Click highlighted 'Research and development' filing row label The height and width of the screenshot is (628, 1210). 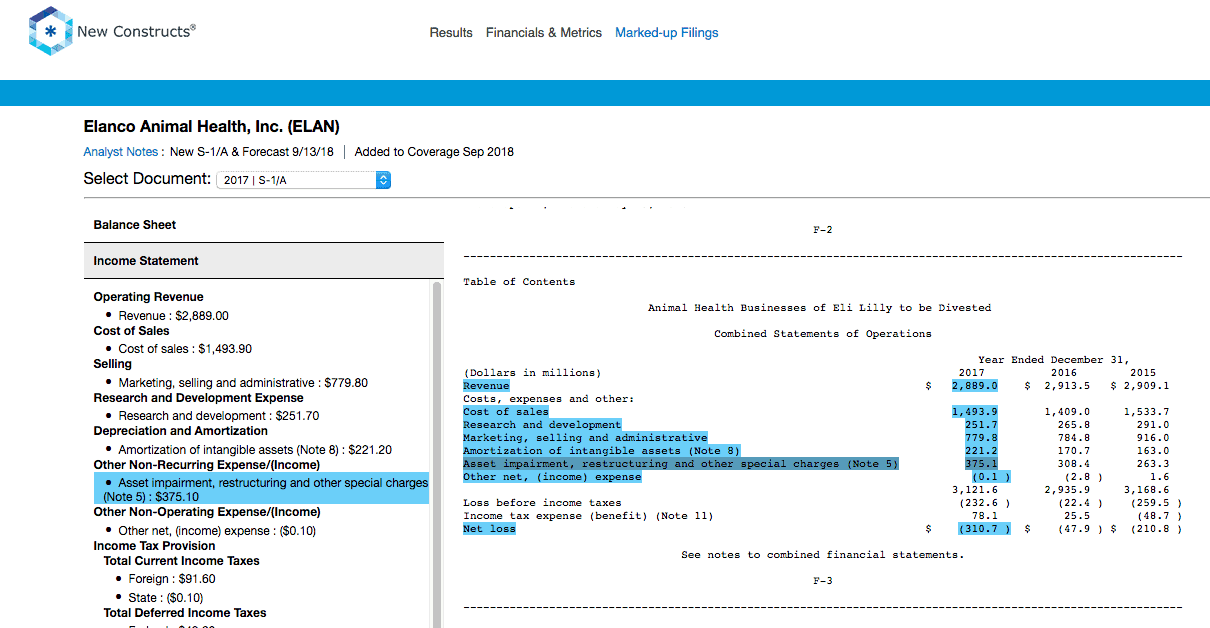tap(542, 425)
